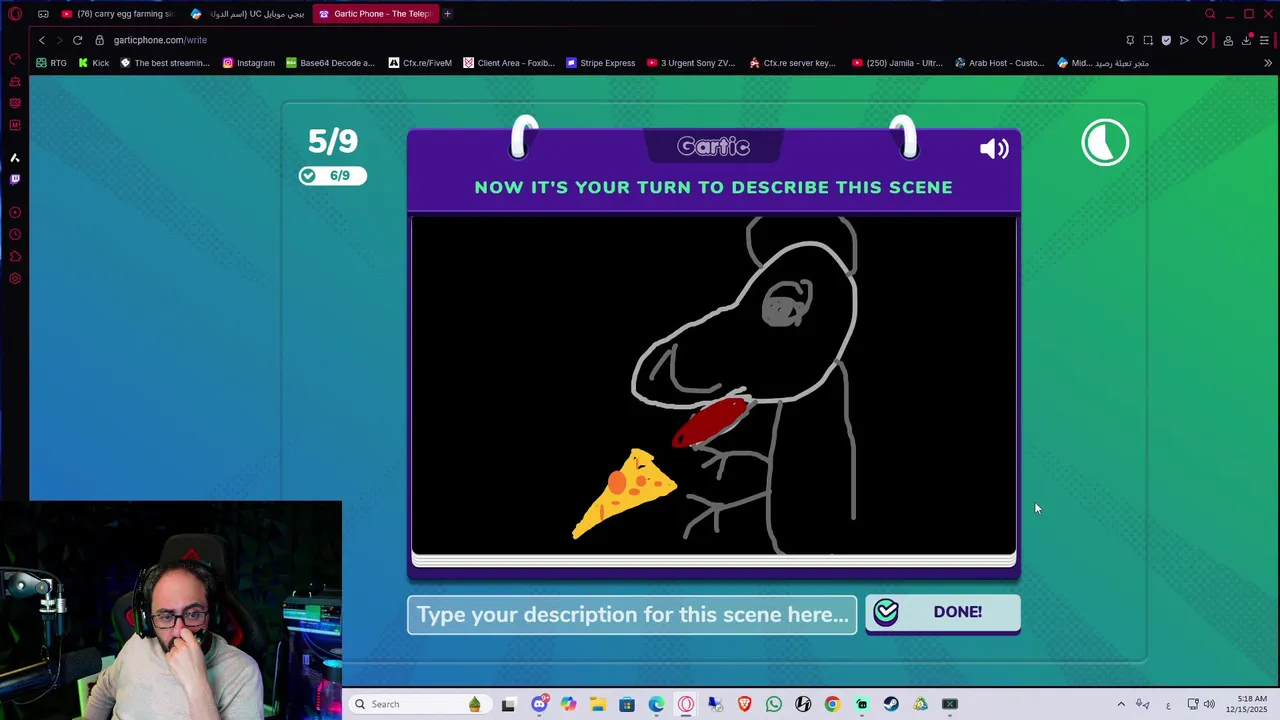Viewport: 1280px width, 720px height.
Task: Open the Stripe Express bookmark
Action: point(600,63)
